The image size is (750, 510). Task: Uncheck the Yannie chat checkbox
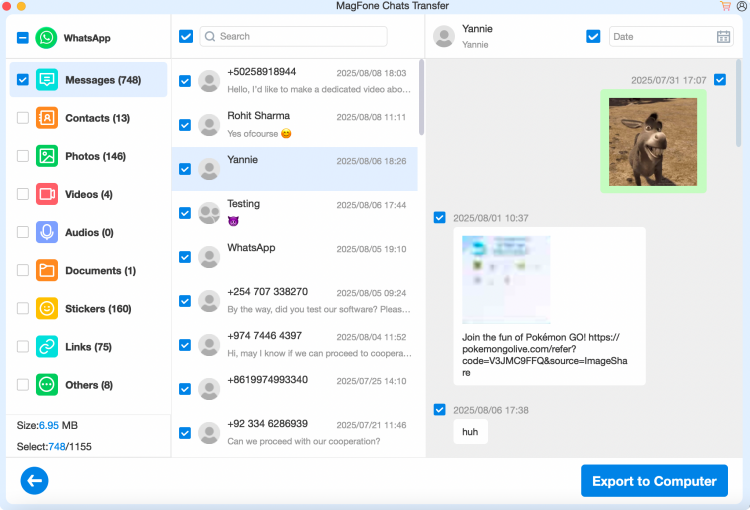click(x=185, y=169)
